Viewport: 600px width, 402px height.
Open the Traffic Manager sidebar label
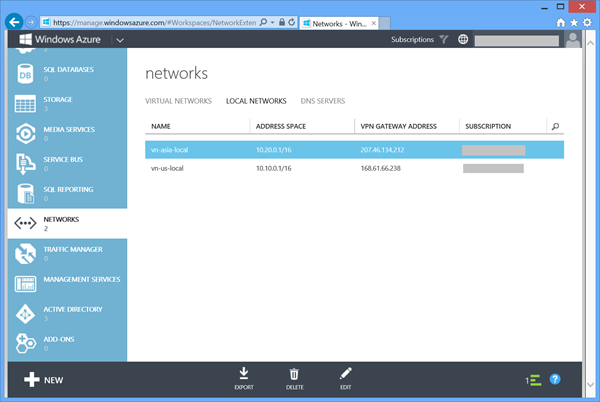click(x=73, y=249)
